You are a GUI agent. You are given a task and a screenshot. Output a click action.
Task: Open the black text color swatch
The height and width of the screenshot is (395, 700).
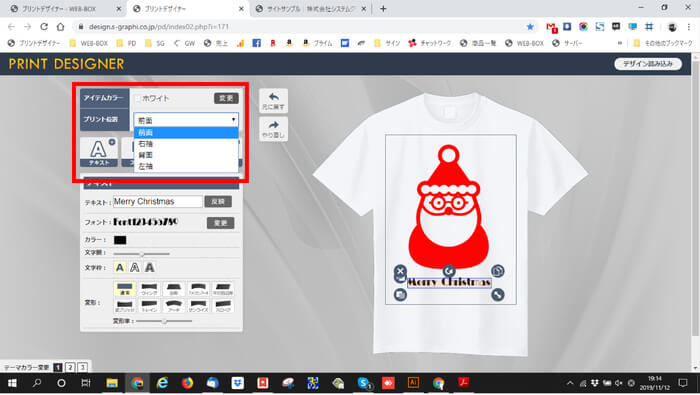[x=120, y=240]
